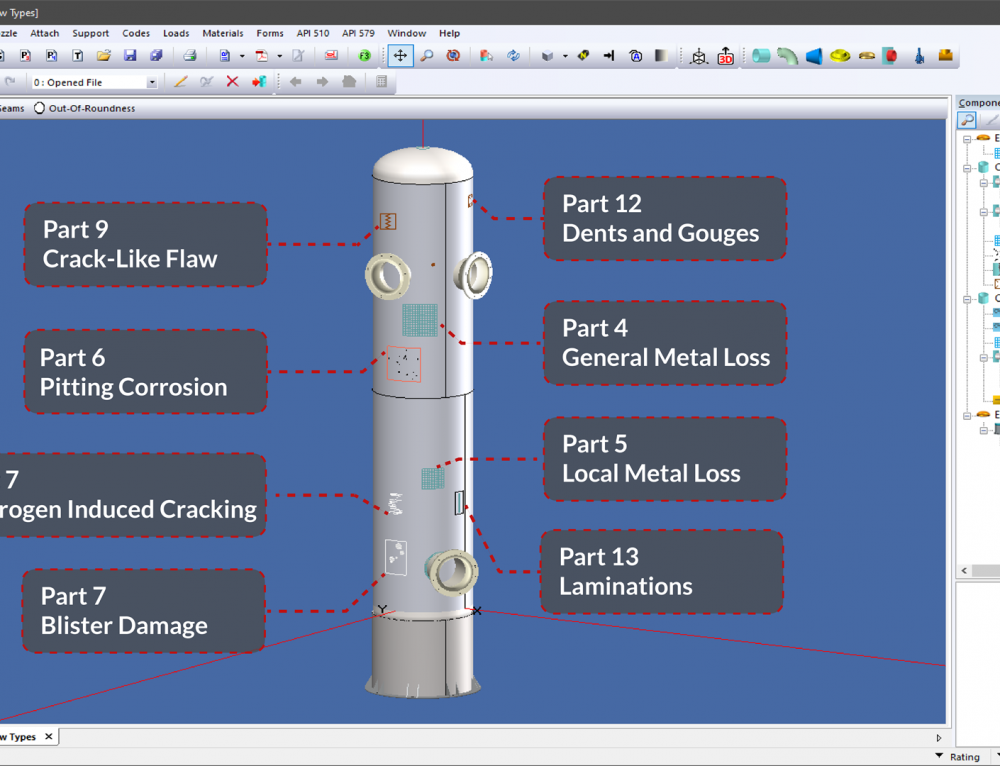Click the shading gradient swatch in the toolbar
This screenshot has width=1000, height=766.
[x=663, y=56]
